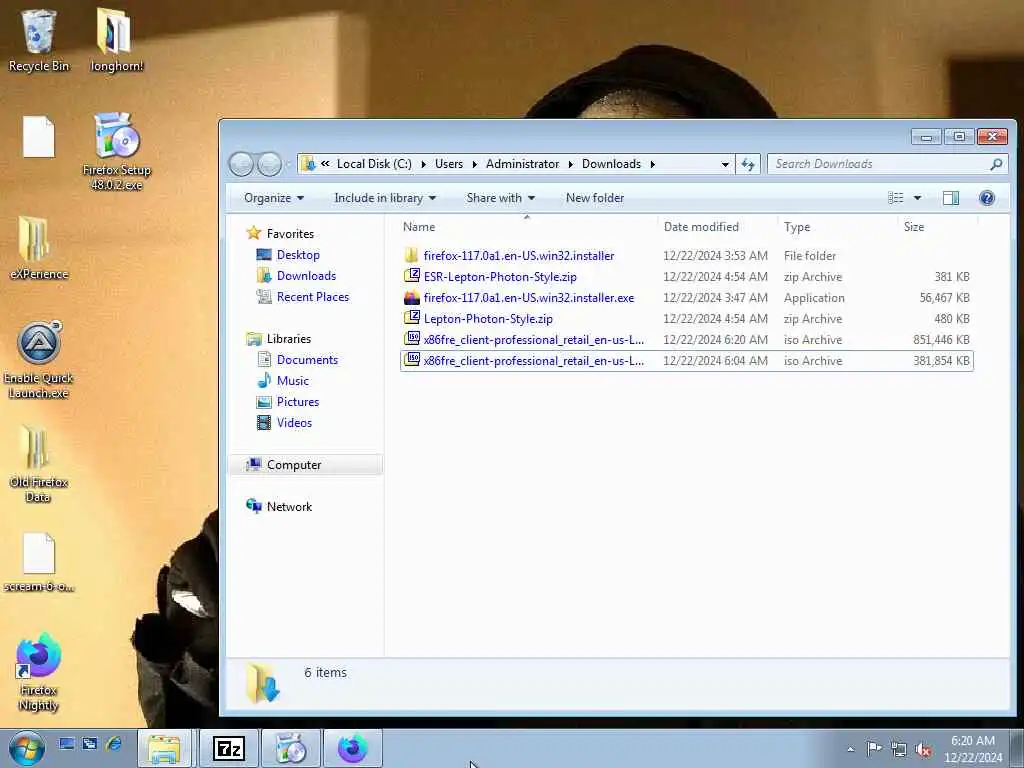Click the search magnifier icon
The width and height of the screenshot is (1024, 768).
pos(997,164)
